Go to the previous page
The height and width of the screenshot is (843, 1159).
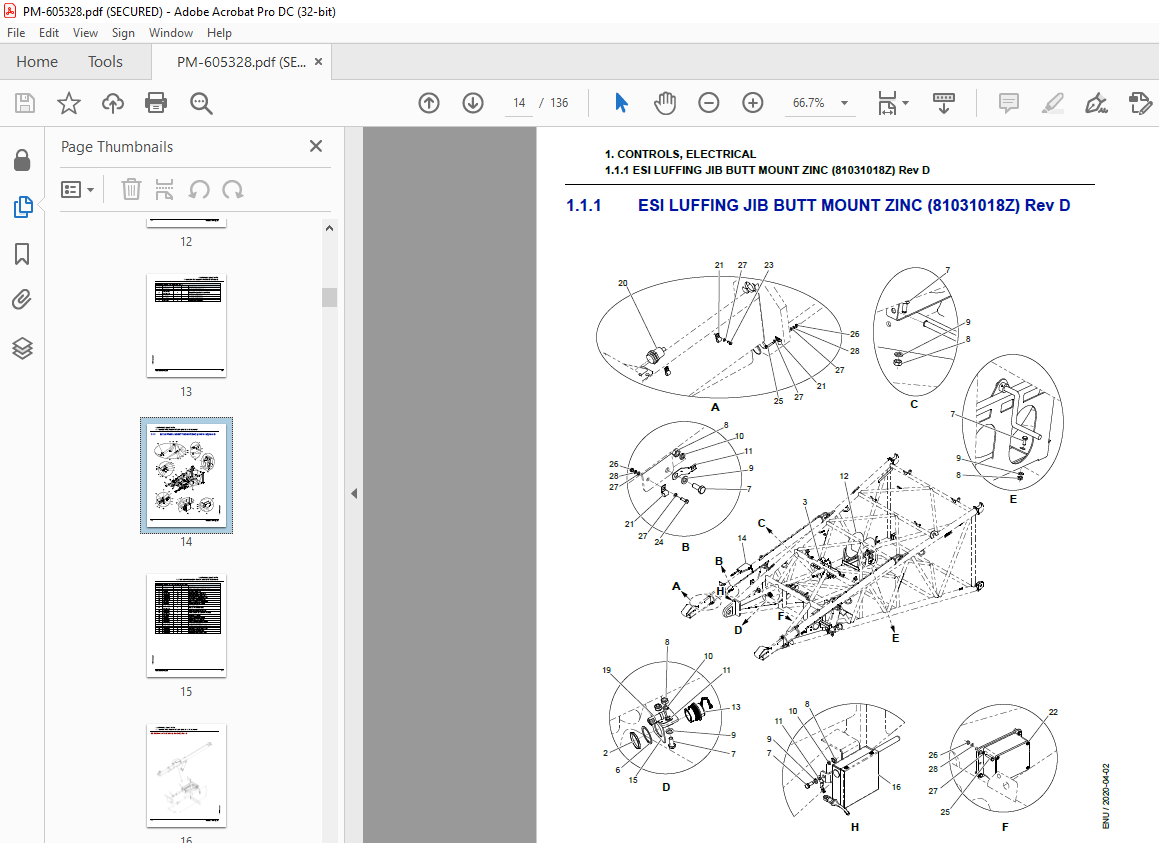pyautogui.click(x=429, y=103)
